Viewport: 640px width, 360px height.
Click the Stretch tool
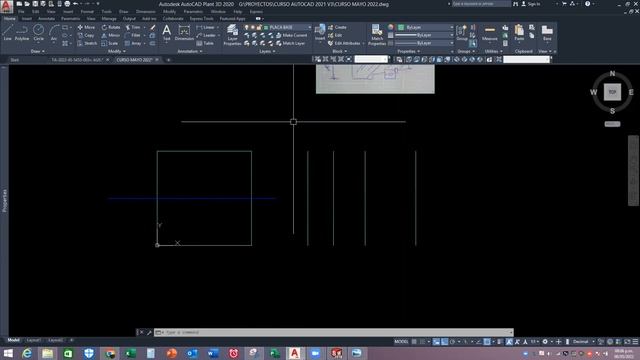tap(87, 43)
